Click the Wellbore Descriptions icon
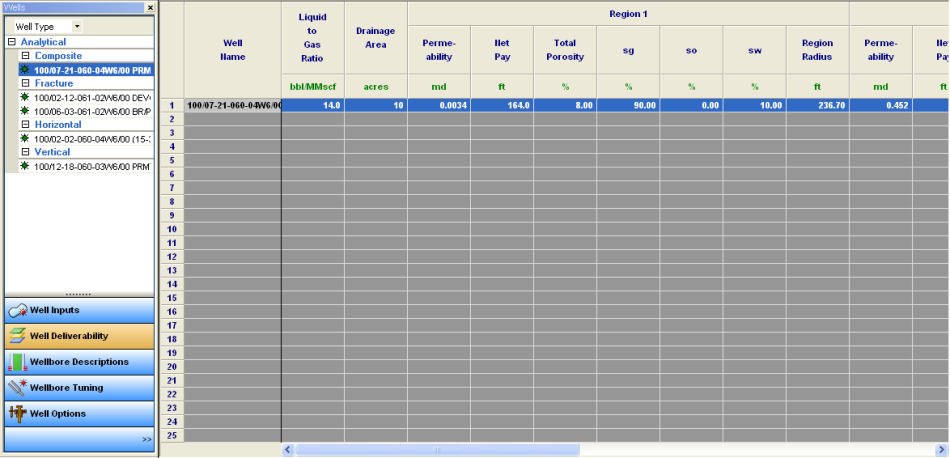950x458 pixels. click(x=17, y=362)
